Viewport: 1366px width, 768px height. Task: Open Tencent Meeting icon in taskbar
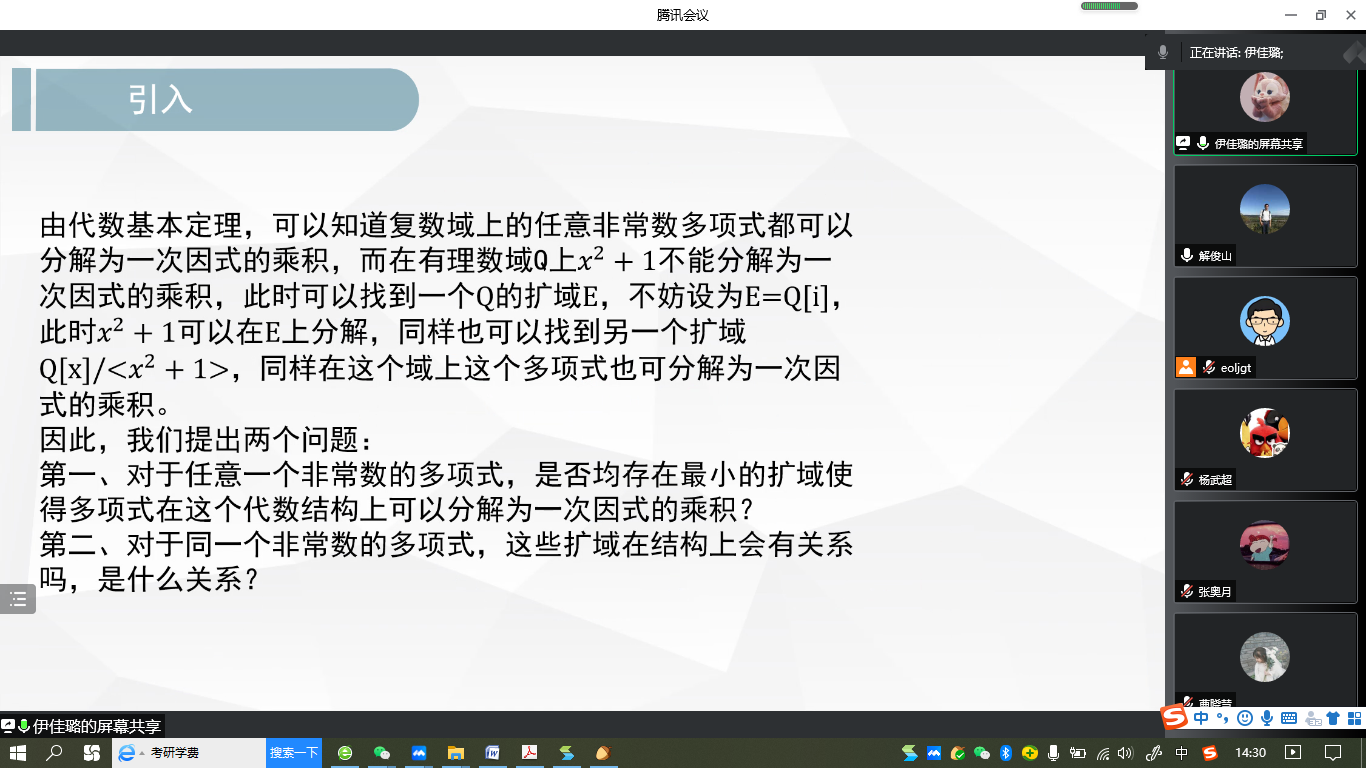(x=418, y=753)
